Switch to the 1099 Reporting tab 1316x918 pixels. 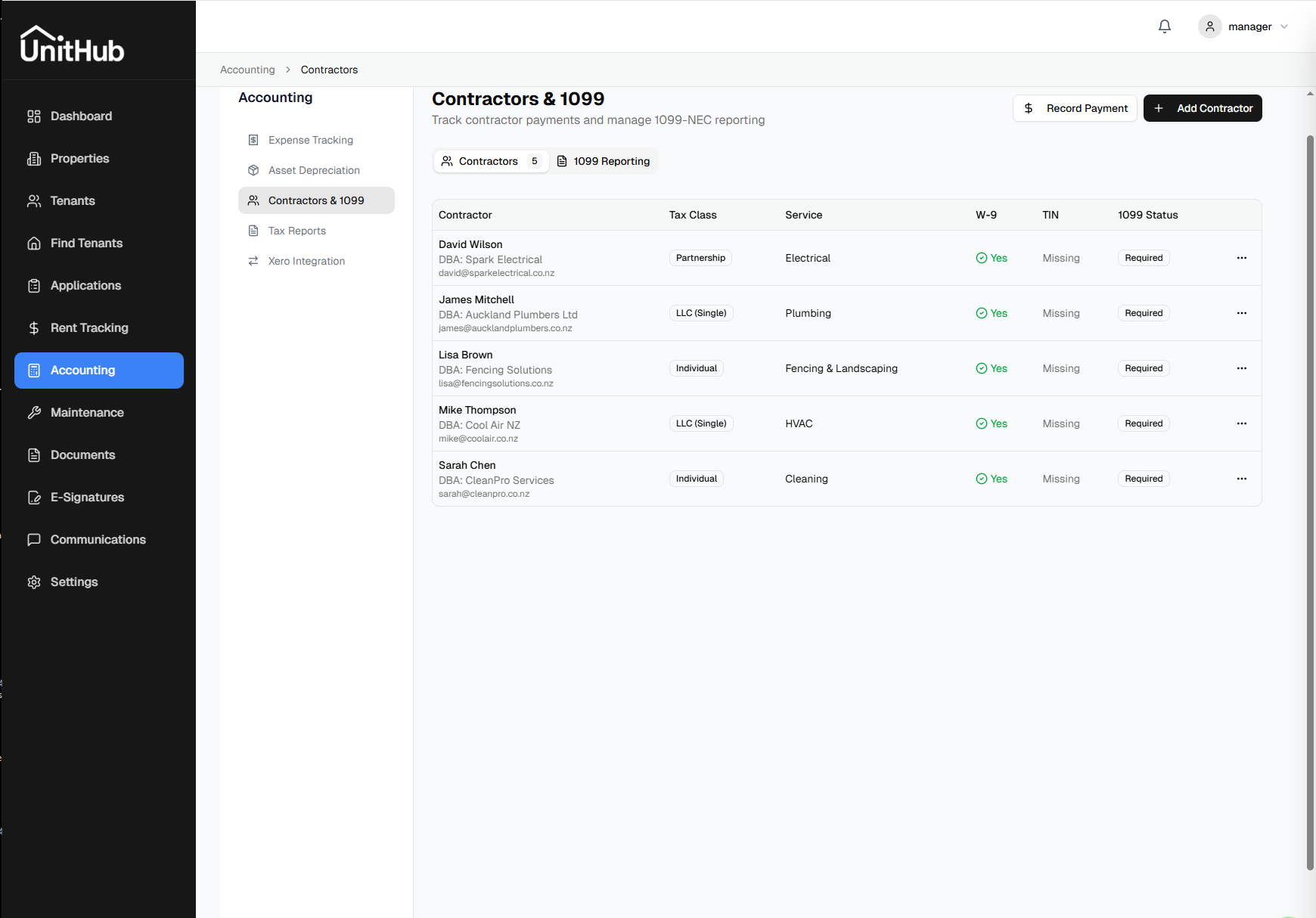point(604,161)
